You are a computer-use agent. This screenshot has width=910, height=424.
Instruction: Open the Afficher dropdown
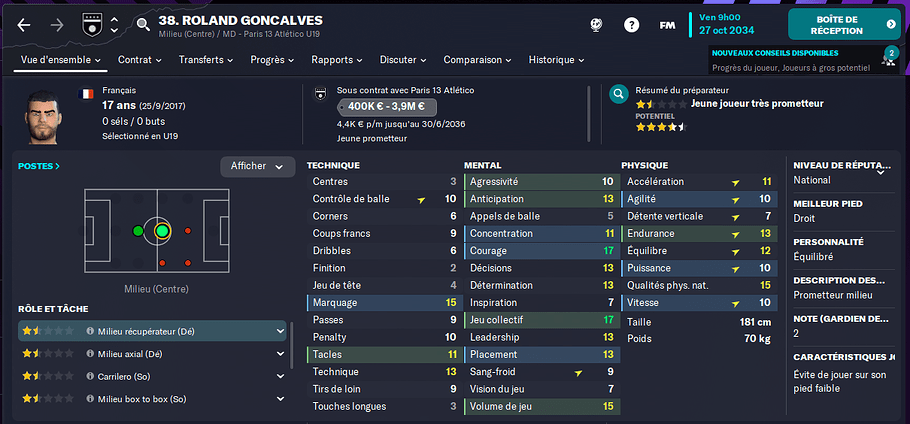pyautogui.click(x=258, y=166)
